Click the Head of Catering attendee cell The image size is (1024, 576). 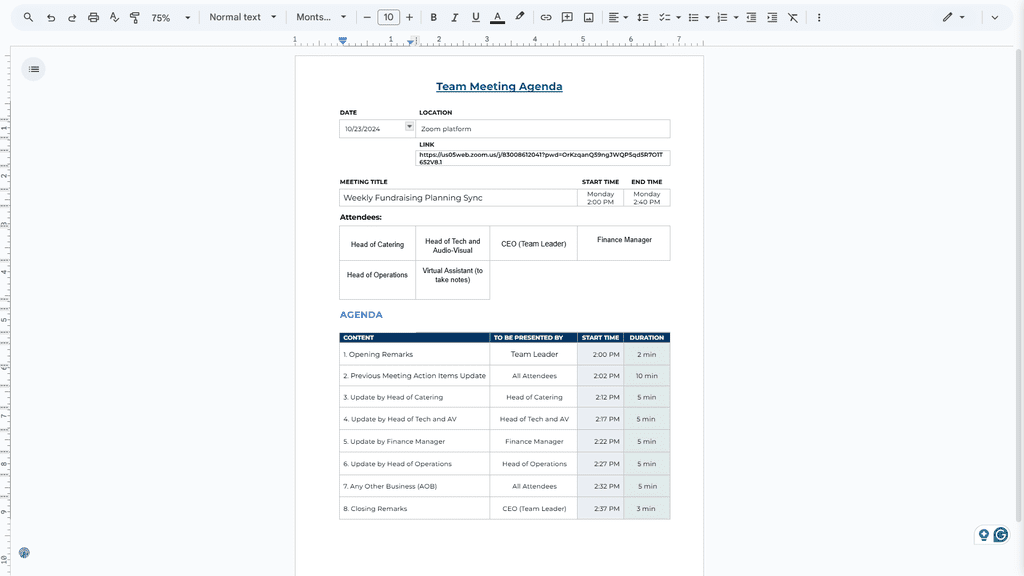377,244
